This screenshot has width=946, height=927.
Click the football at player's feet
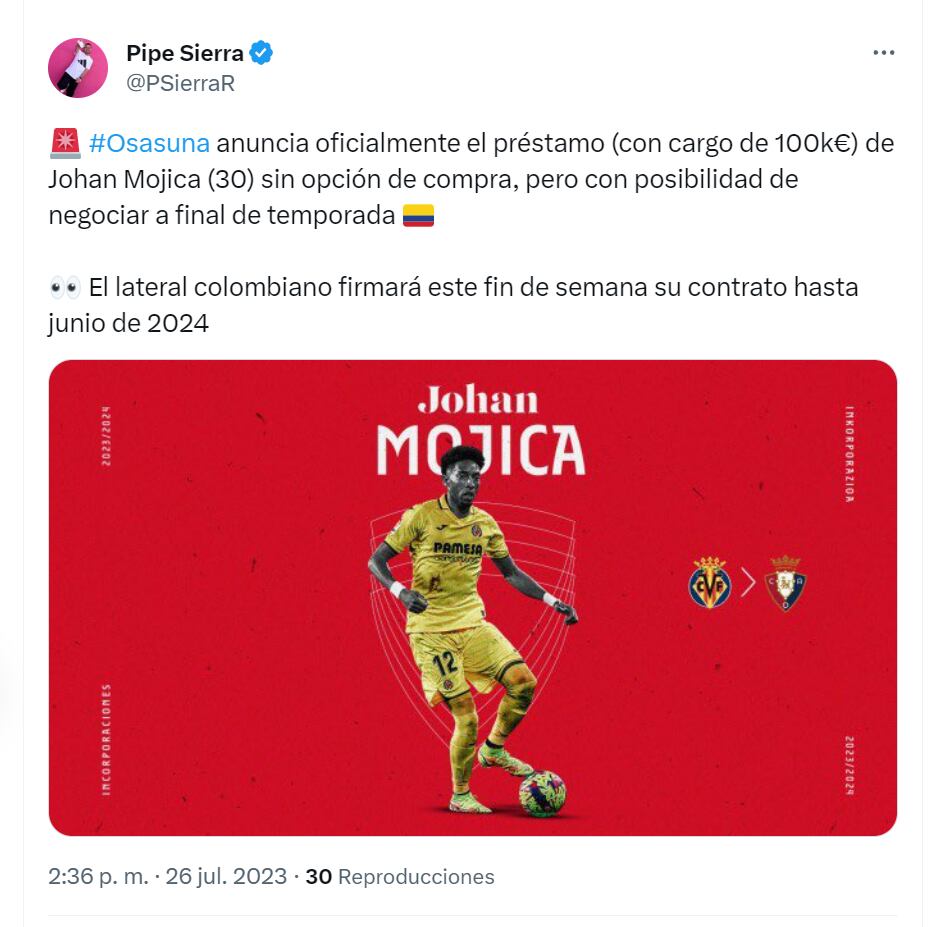tap(542, 793)
